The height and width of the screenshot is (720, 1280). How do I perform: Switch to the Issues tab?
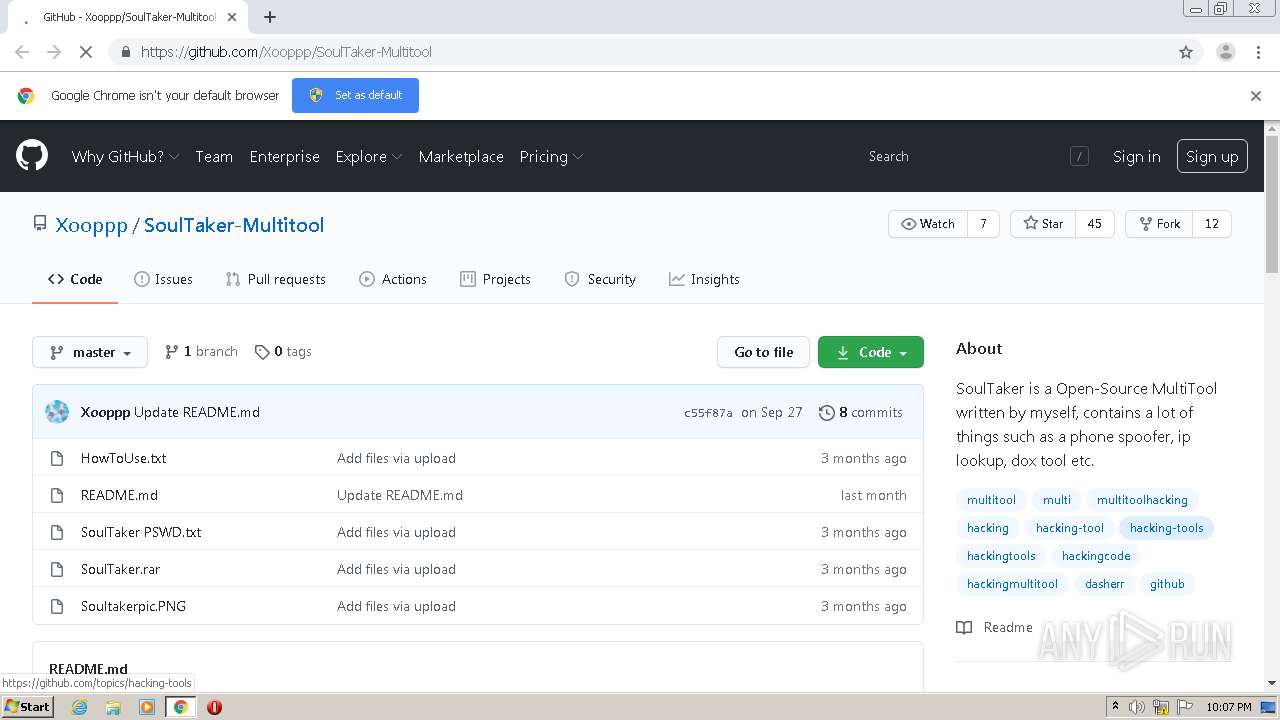[x=163, y=279]
